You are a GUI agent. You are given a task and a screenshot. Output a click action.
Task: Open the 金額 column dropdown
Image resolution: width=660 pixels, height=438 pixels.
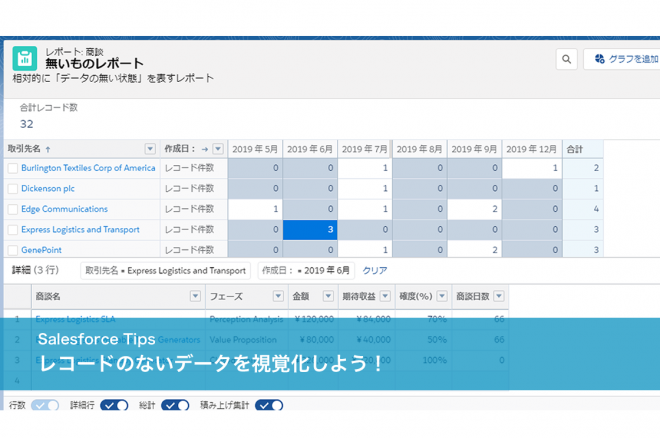click(328, 296)
